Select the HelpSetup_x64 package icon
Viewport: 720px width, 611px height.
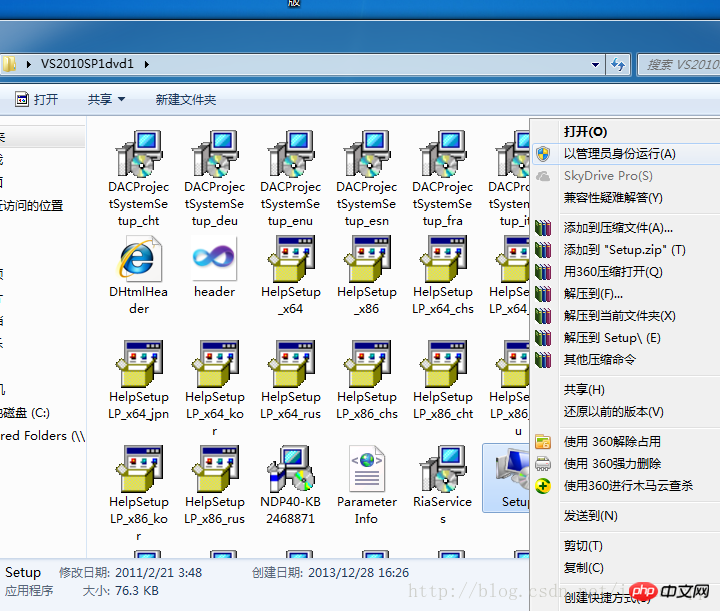291,258
